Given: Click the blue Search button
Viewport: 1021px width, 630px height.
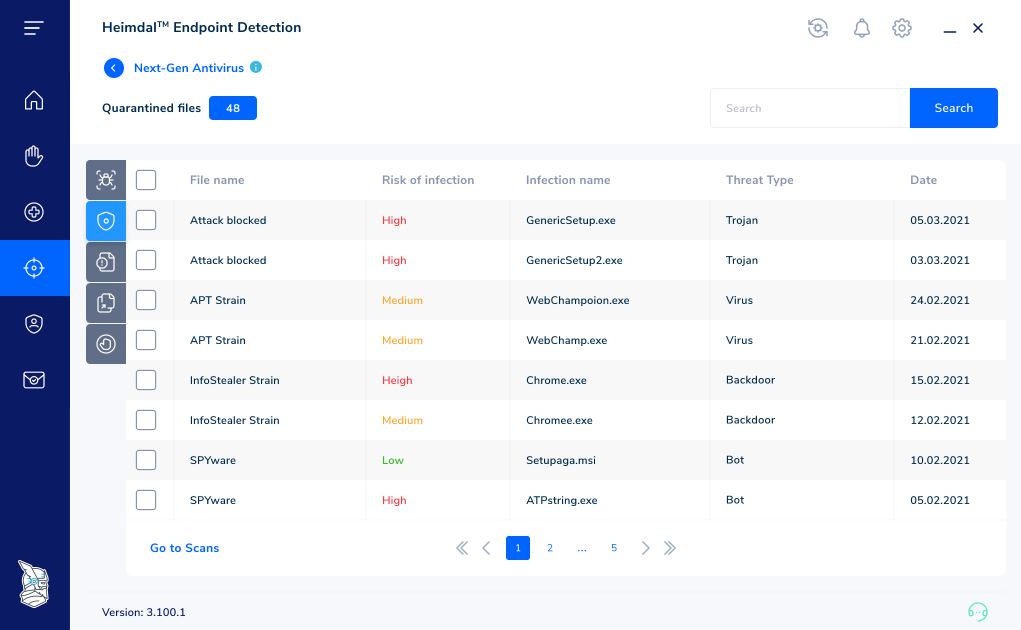Looking at the screenshot, I should coord(953,108).
